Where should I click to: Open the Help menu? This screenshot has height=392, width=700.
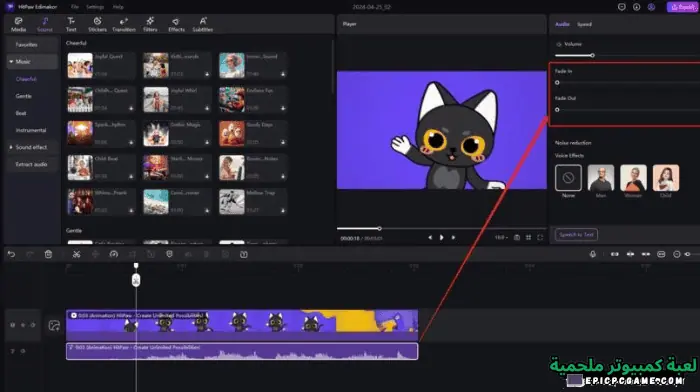click(x=118, y=7)
